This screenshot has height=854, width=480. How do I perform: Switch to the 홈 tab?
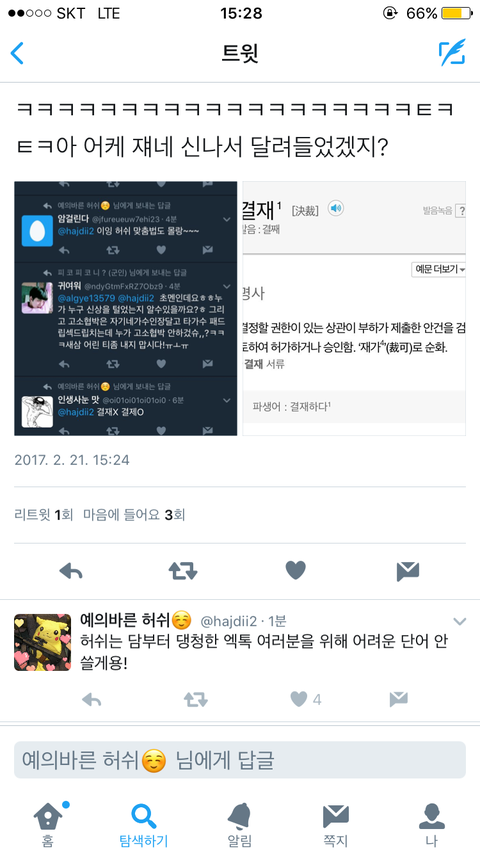tap(48, 824)
